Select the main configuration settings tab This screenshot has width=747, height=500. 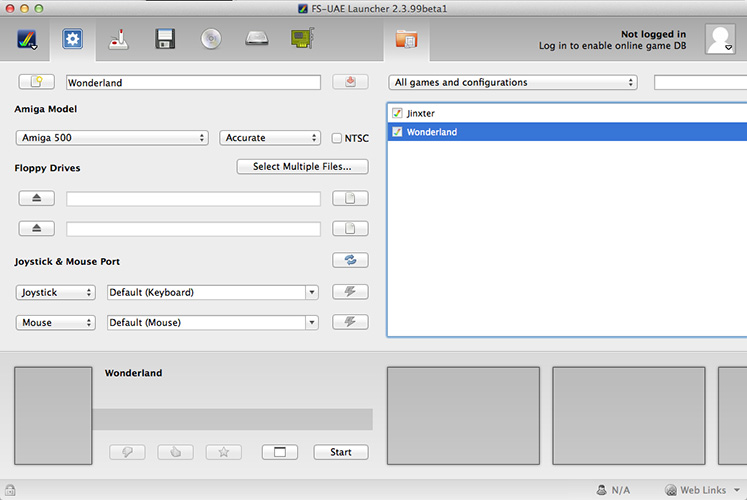(73, 39)
